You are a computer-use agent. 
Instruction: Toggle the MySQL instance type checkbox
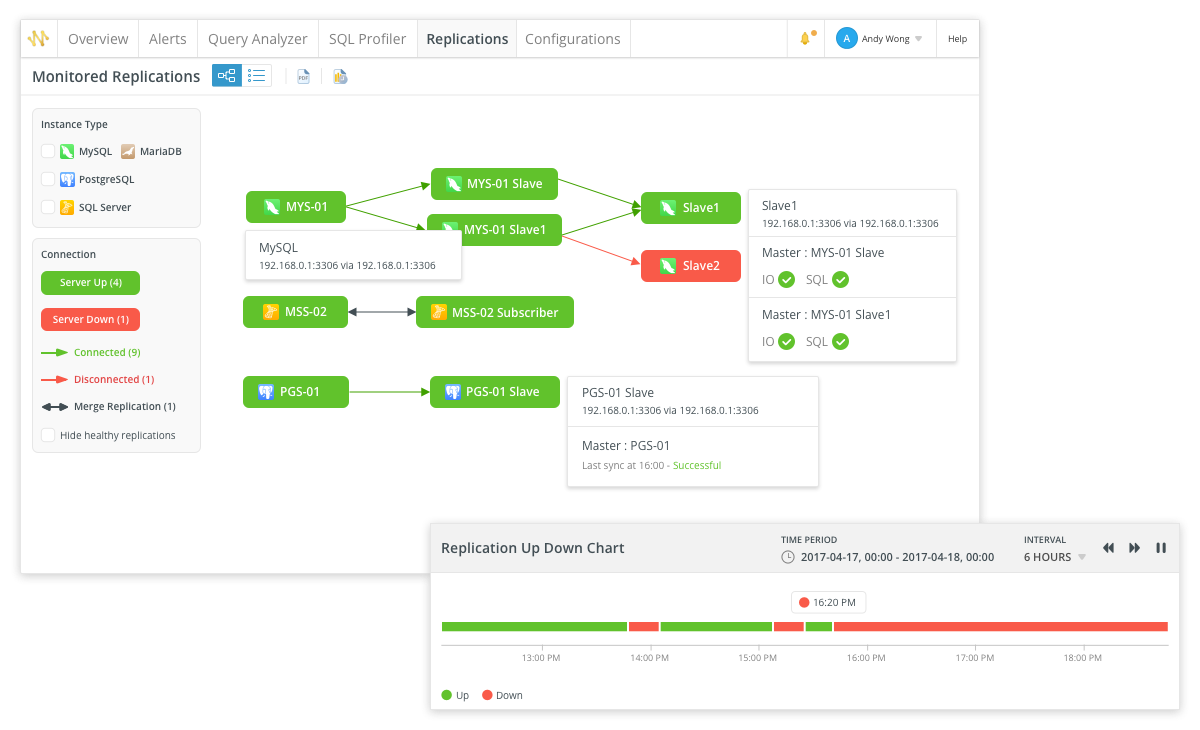point(48,152)
